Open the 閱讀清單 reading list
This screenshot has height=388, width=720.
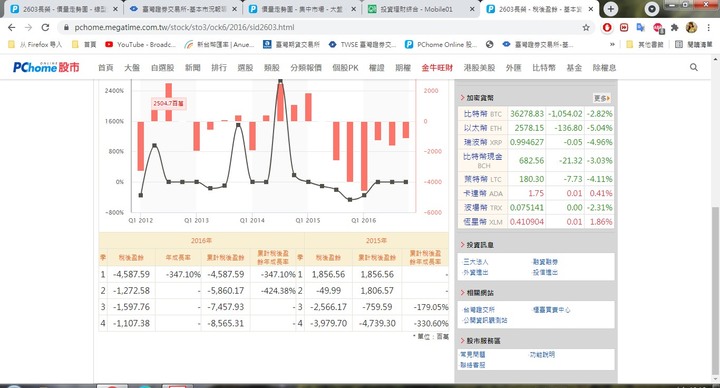coord(693,45)
